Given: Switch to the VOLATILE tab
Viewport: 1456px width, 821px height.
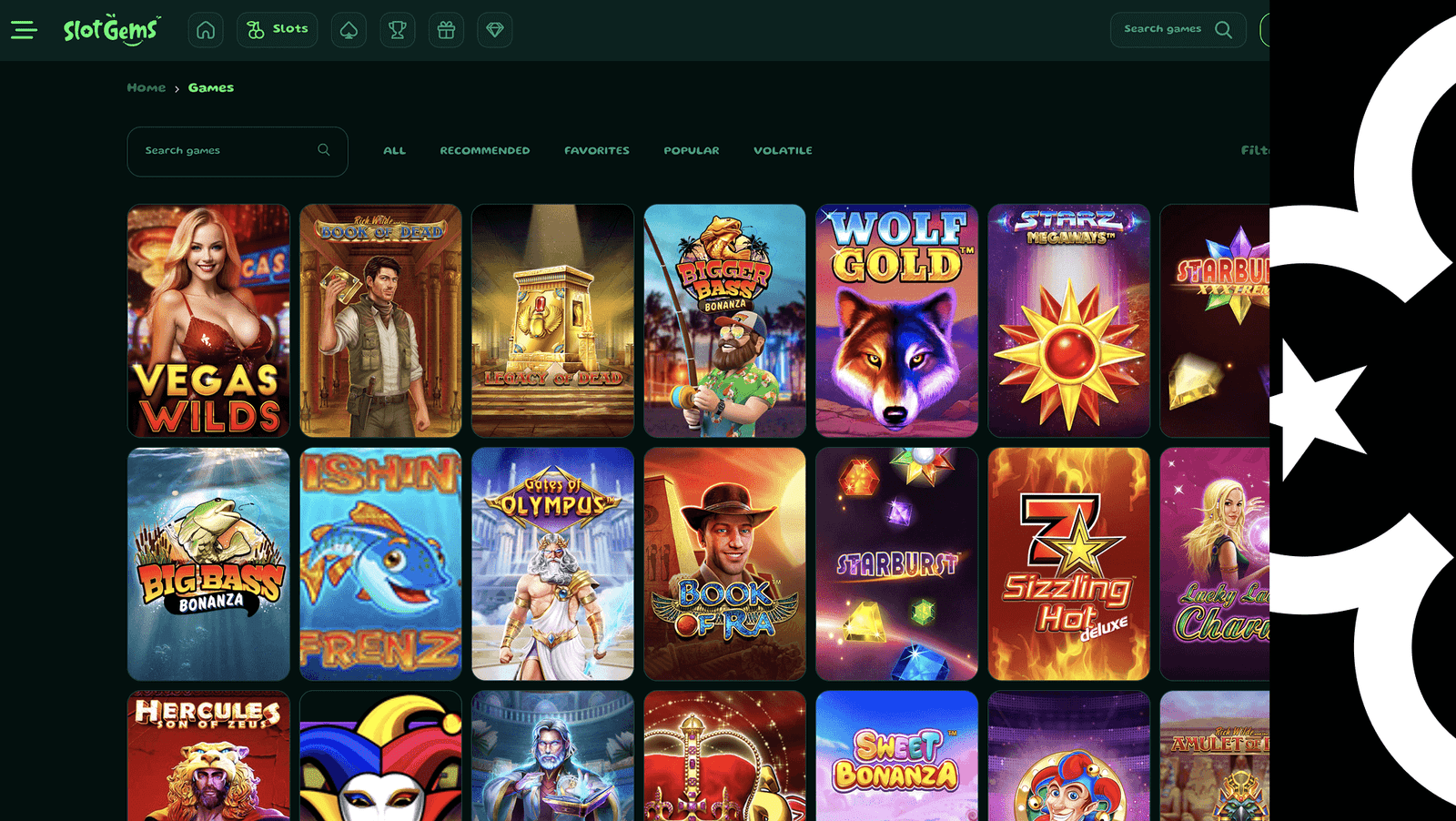Looking at the screenshot, I should pyautogui.click(x=783, y=151).
